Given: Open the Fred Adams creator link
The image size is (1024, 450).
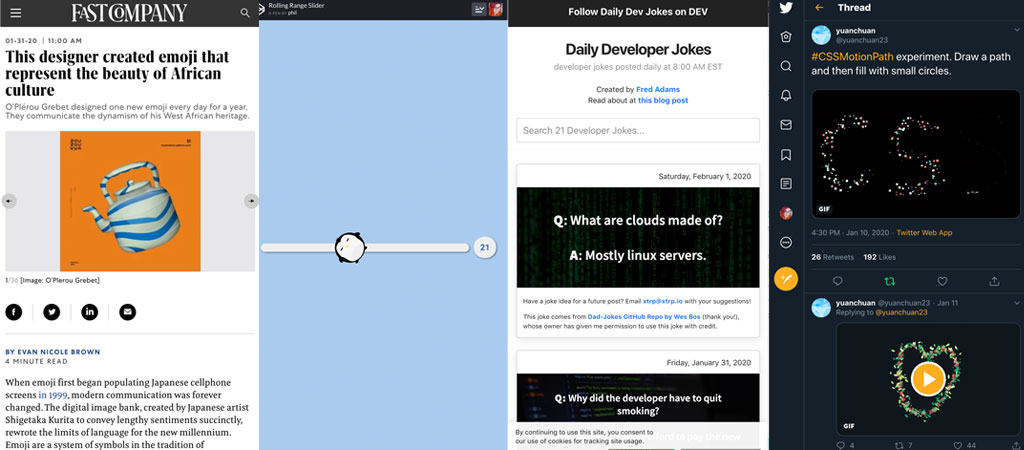Looking at the screenshot, I should [x=657, y=89].
